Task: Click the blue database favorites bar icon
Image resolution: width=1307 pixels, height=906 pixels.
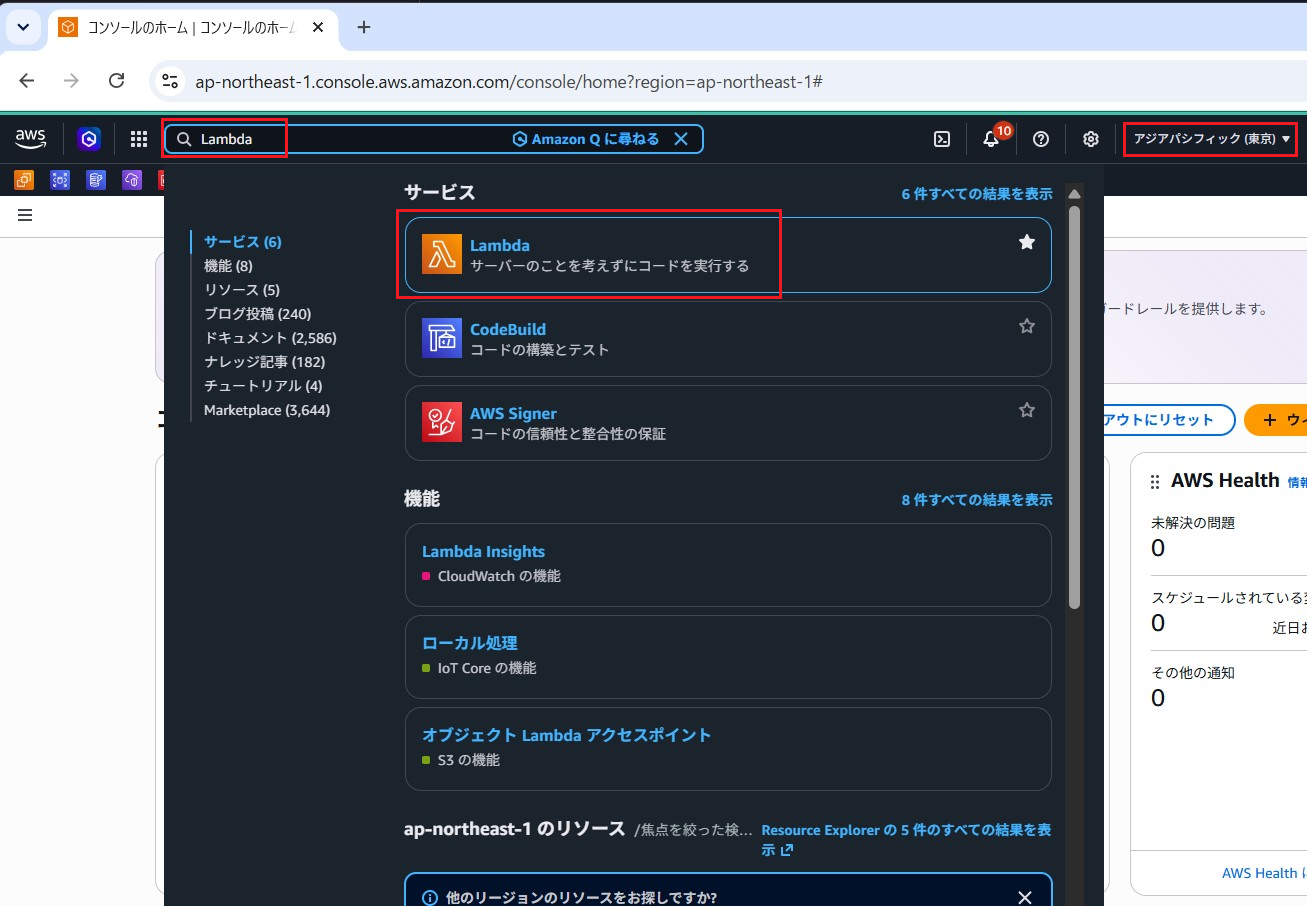Action: 96,180
